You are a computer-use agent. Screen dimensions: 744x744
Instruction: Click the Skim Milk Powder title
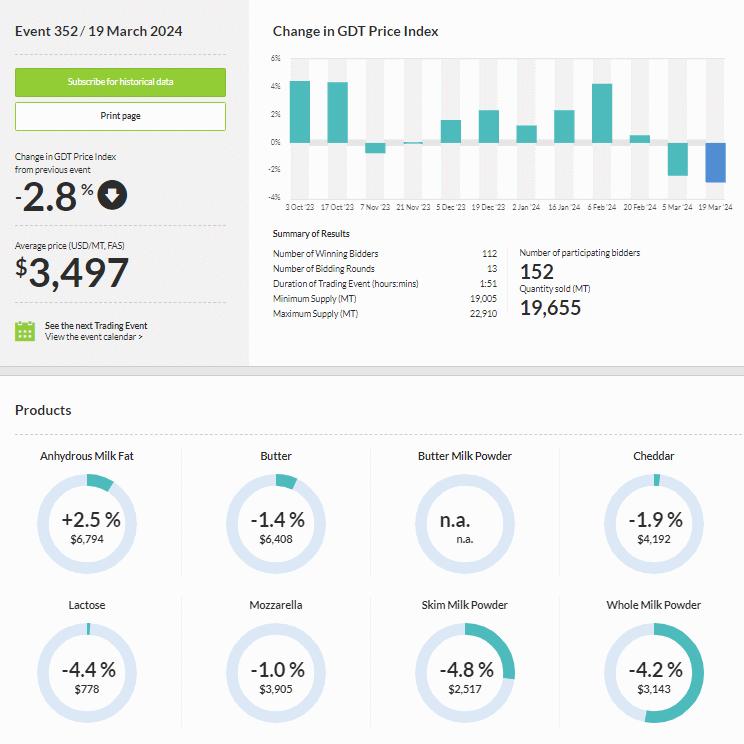(465, 605)
